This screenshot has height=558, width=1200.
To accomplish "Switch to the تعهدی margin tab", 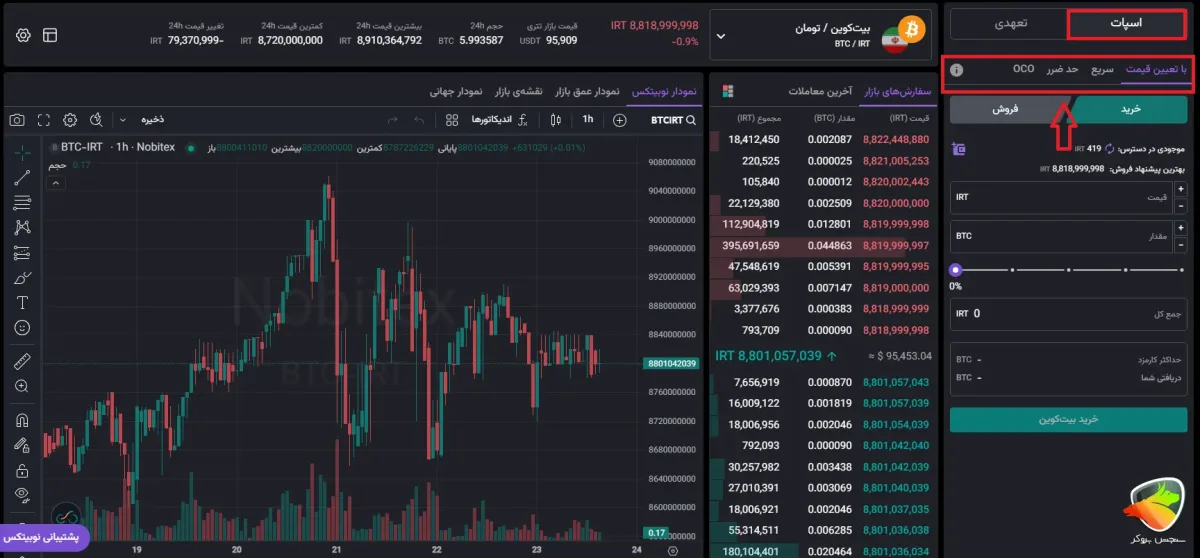I will [x=1009, y=23].
